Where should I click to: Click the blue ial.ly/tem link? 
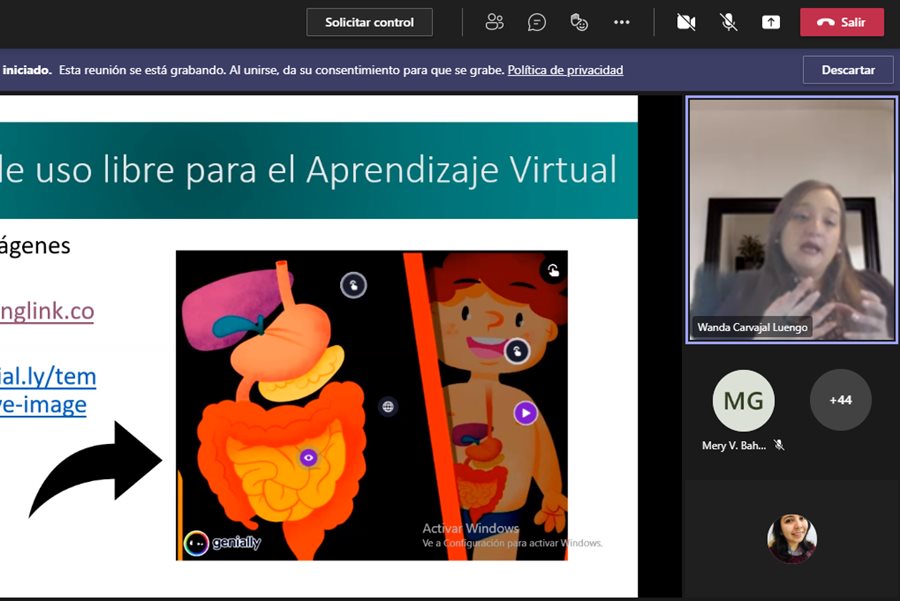48,377
